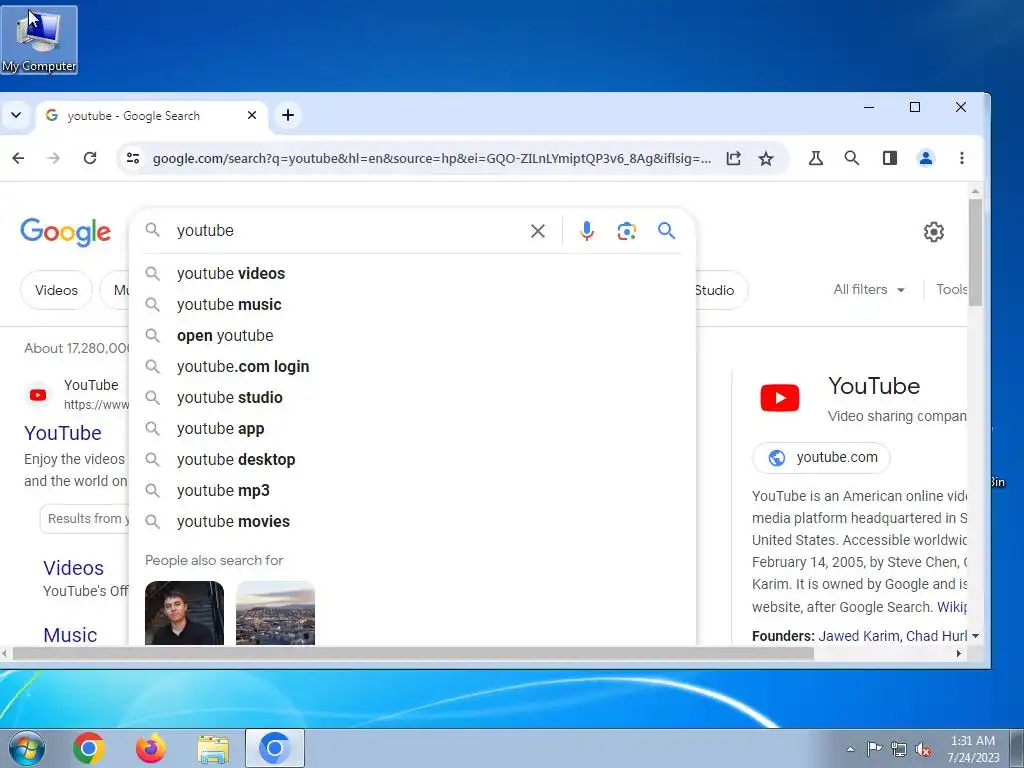The image size is (1024, 768).
Task: Select suggestion 'youtube mp3'
Action: [413, 490]
